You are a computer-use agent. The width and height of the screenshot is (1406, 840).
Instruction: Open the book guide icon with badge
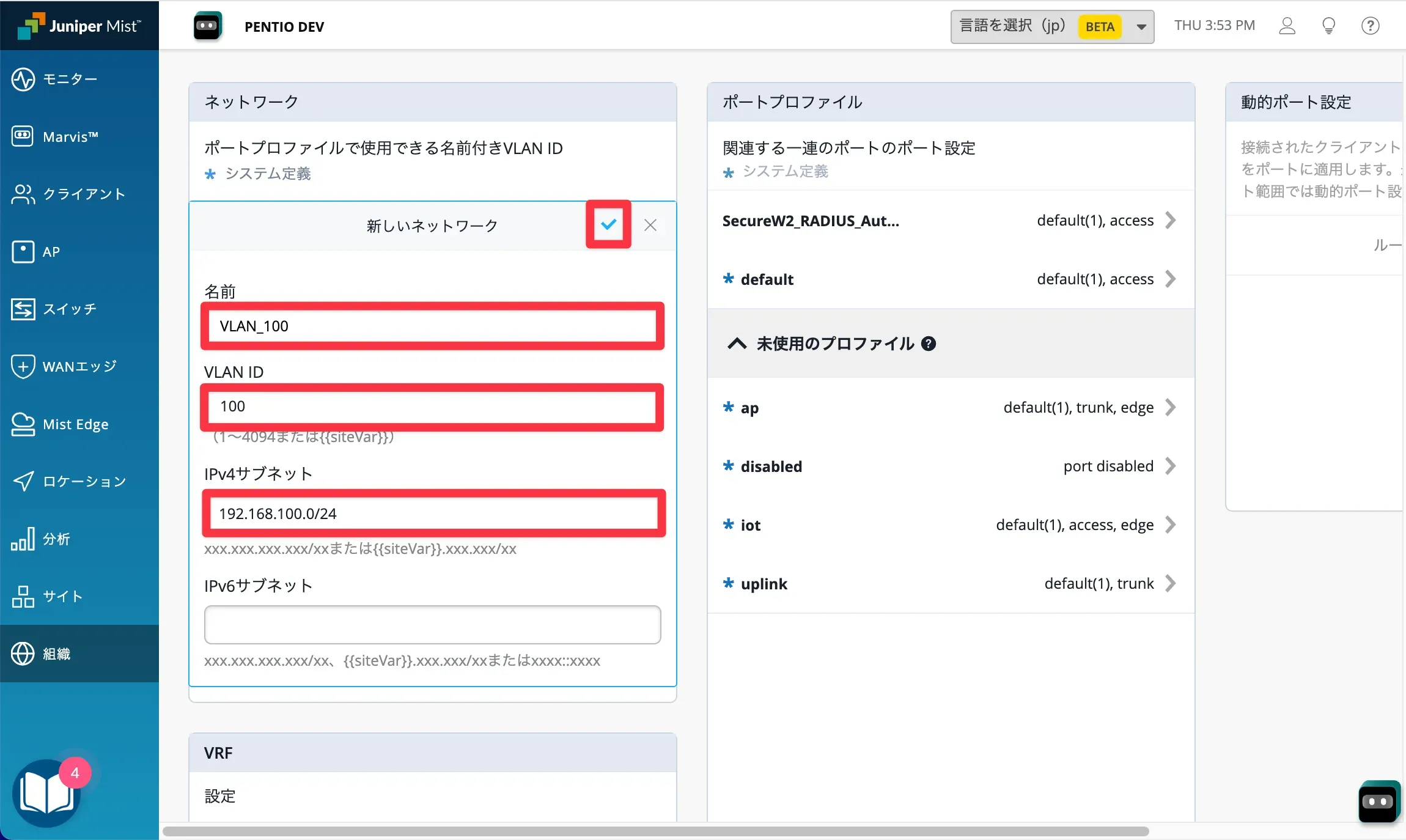click(x=46, y=794)
